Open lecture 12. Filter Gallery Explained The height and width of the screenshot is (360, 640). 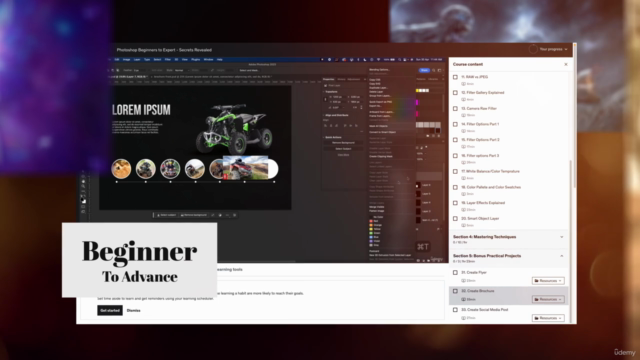pos(482,93)
